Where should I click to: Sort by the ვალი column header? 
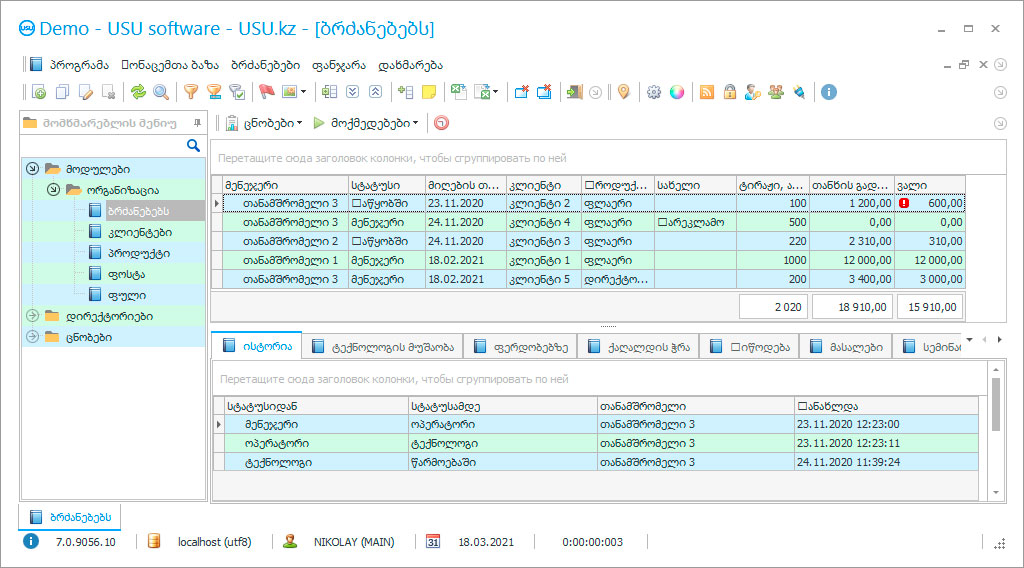point(929,185)
